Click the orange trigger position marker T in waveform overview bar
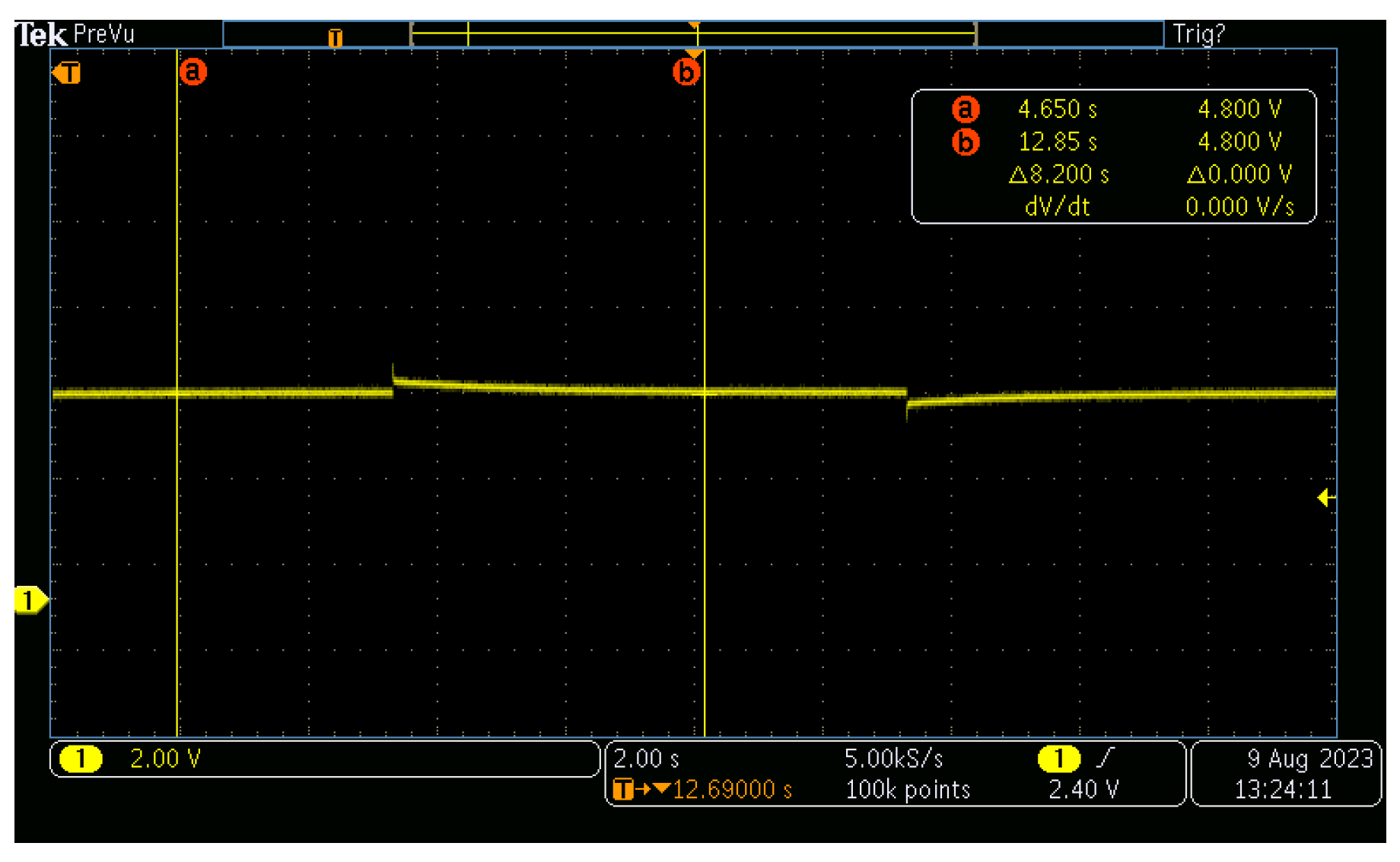Screen dimensions: 1400x862 pos(335,37)
